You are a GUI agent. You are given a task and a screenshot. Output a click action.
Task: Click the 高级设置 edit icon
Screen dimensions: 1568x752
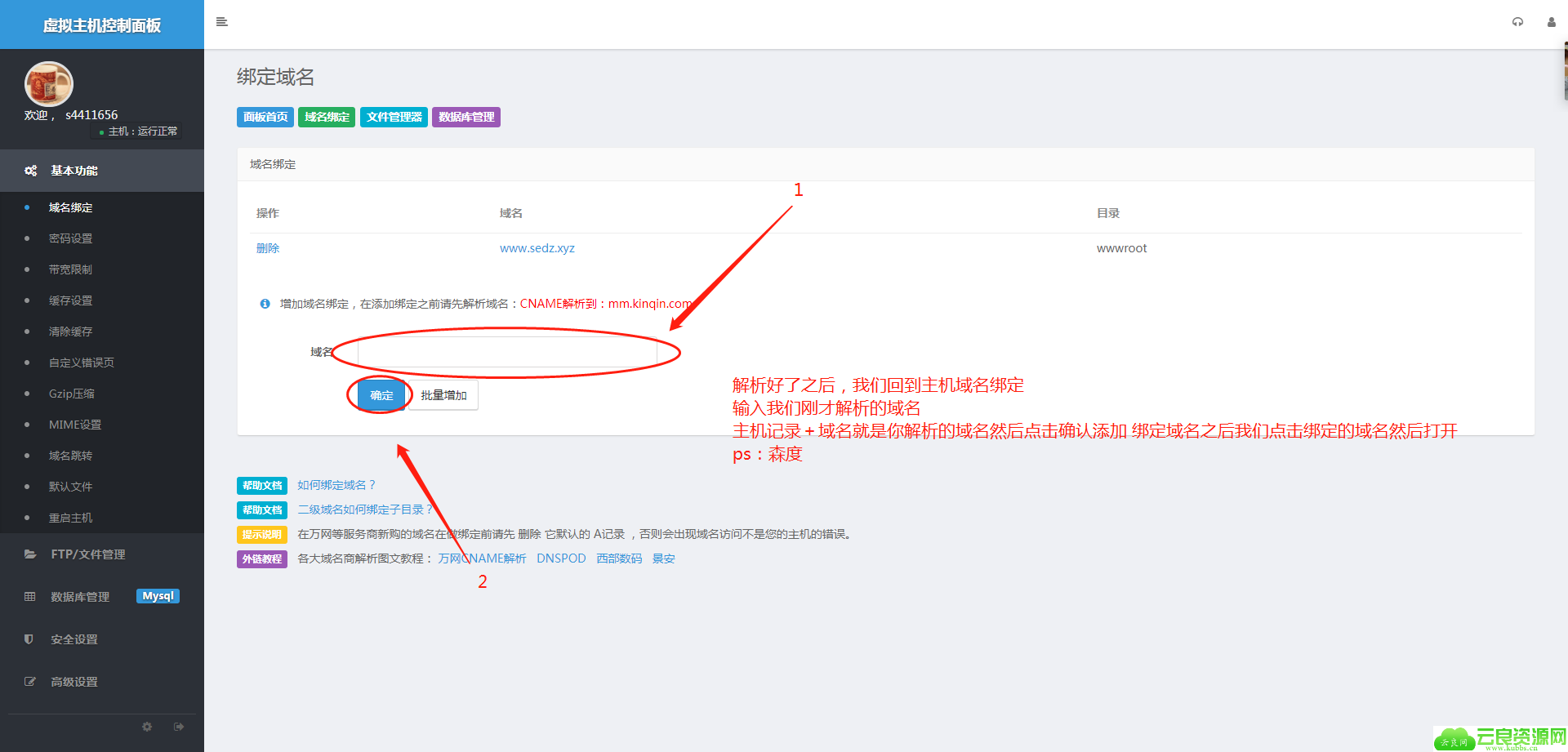(x=30, y=682)
